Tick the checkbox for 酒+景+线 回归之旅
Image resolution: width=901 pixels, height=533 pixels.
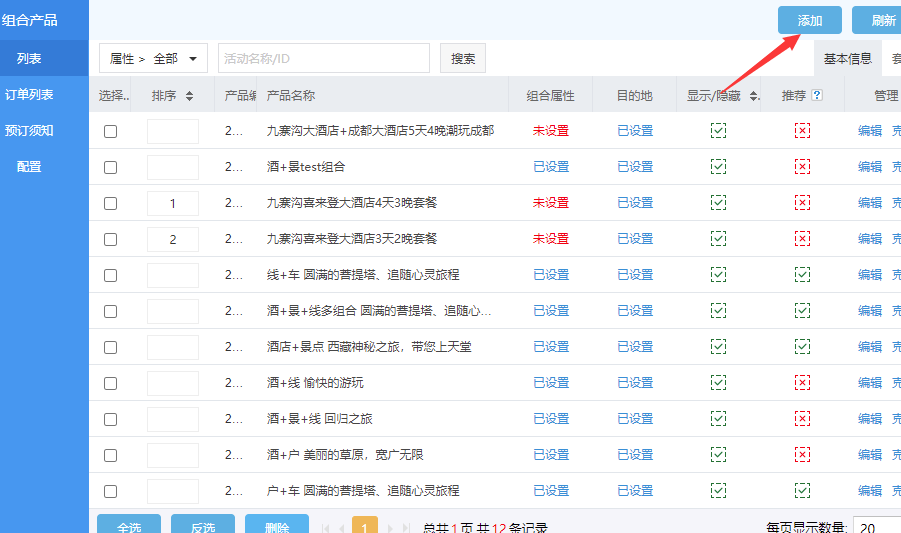point(110,419)
